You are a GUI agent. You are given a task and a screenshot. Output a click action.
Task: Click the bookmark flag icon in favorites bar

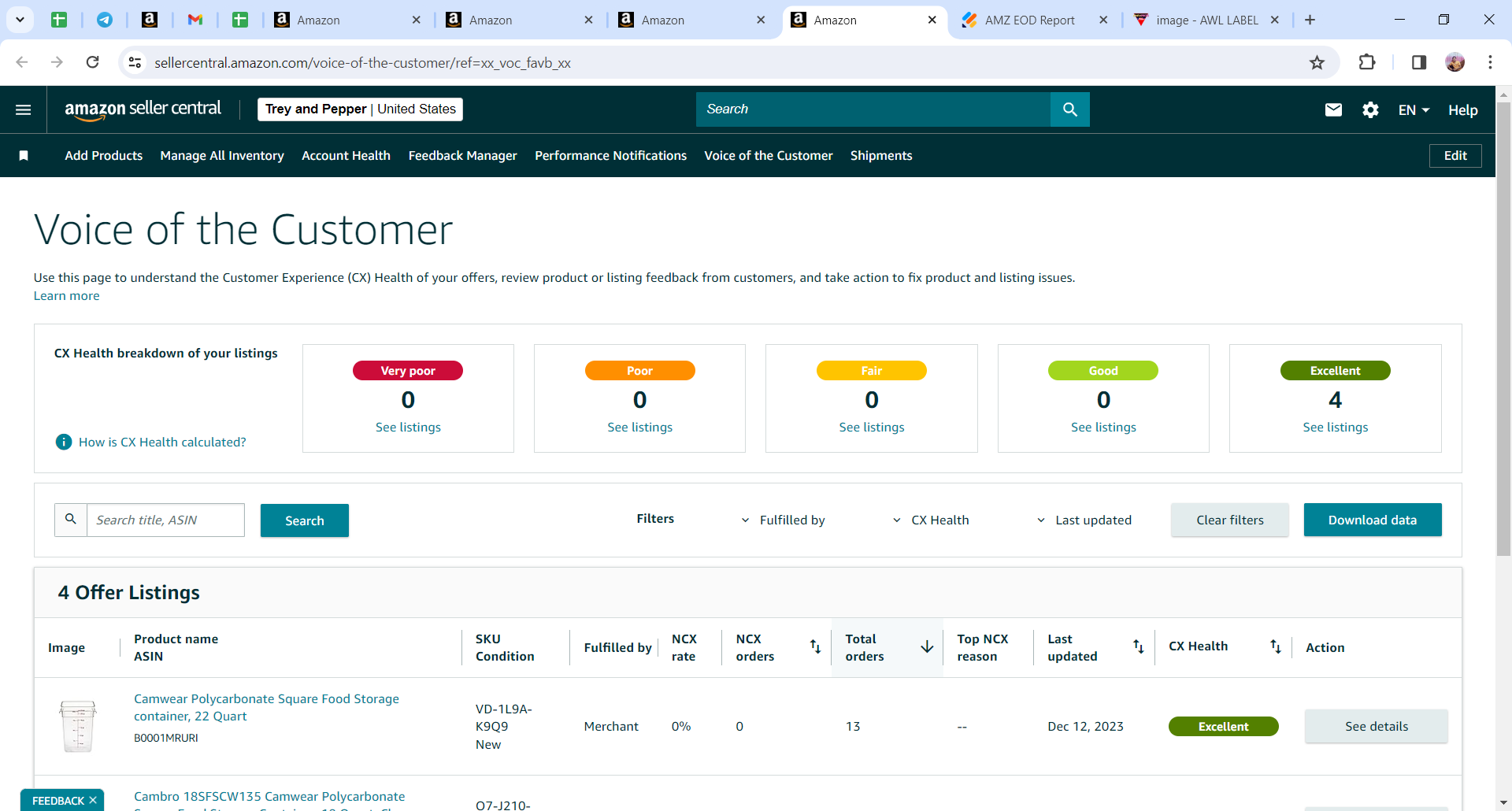point(24,156)
